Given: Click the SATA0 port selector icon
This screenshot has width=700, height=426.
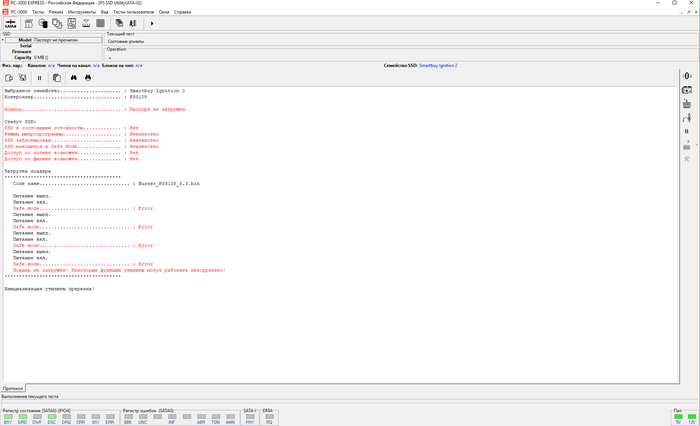Looking at the screenshot, I should 10,23.
